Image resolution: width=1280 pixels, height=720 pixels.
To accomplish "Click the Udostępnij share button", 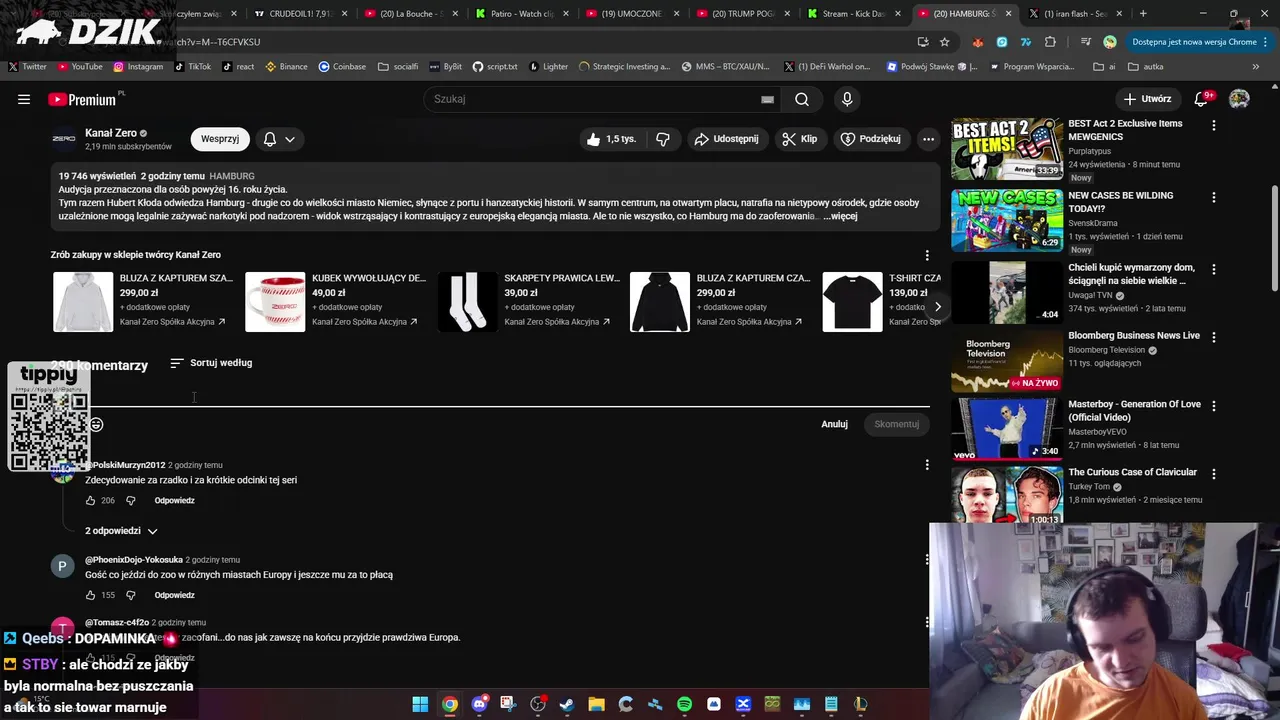I will [726, 139].
